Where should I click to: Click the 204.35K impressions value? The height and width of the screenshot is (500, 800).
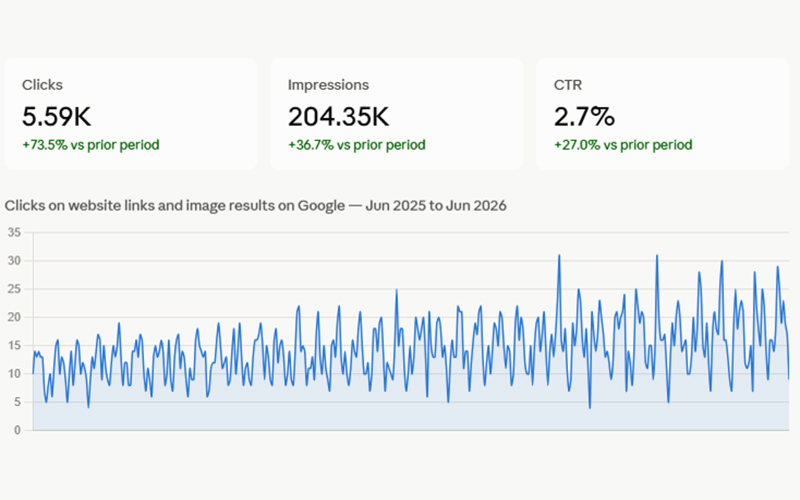click(338, 116)
